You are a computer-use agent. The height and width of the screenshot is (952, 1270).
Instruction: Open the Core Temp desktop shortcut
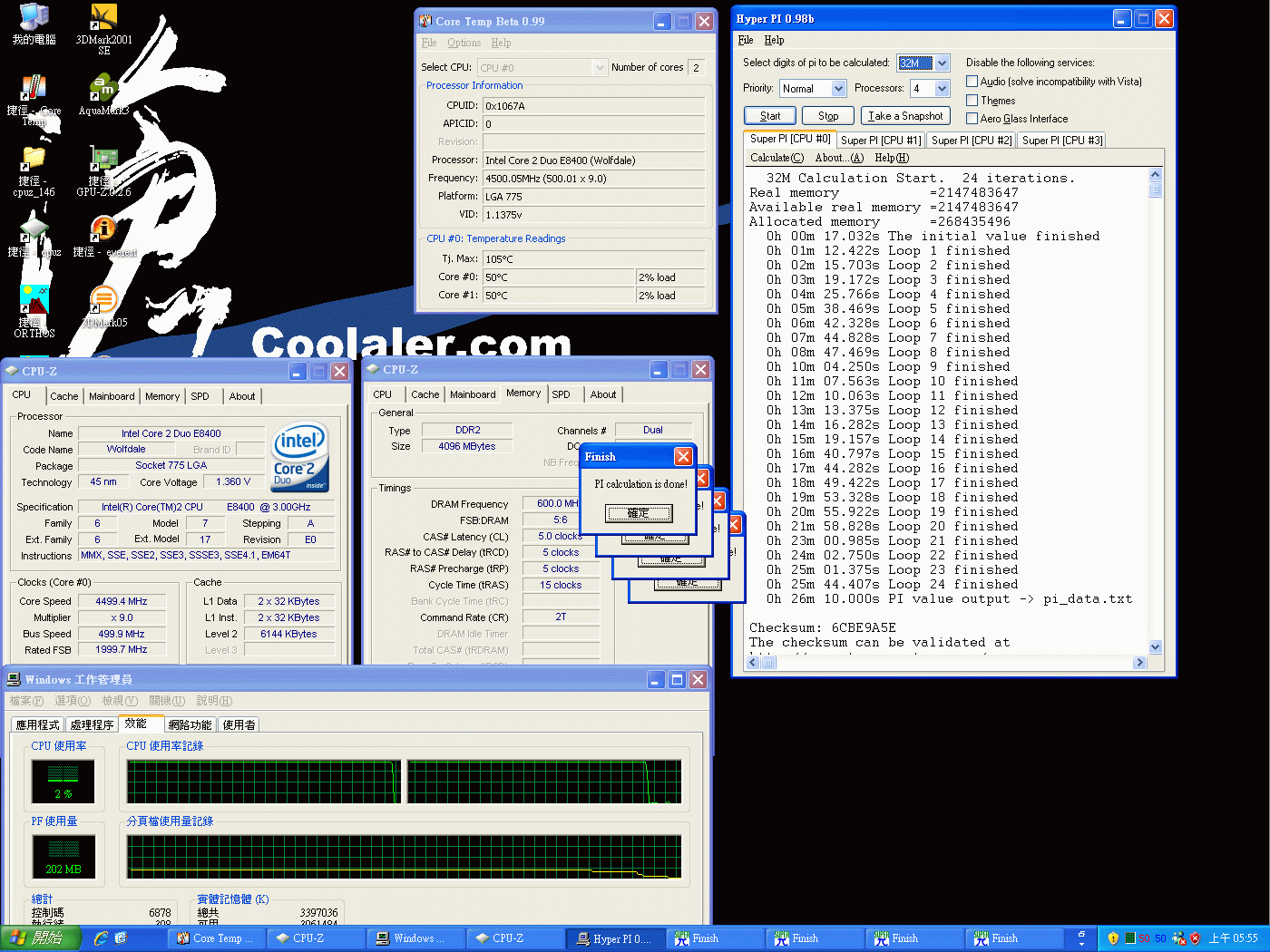point(34,101)
